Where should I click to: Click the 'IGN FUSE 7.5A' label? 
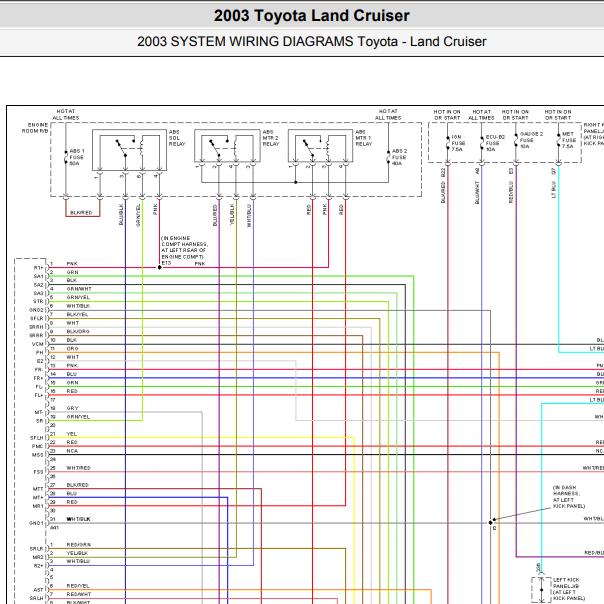tap(458, 143)
